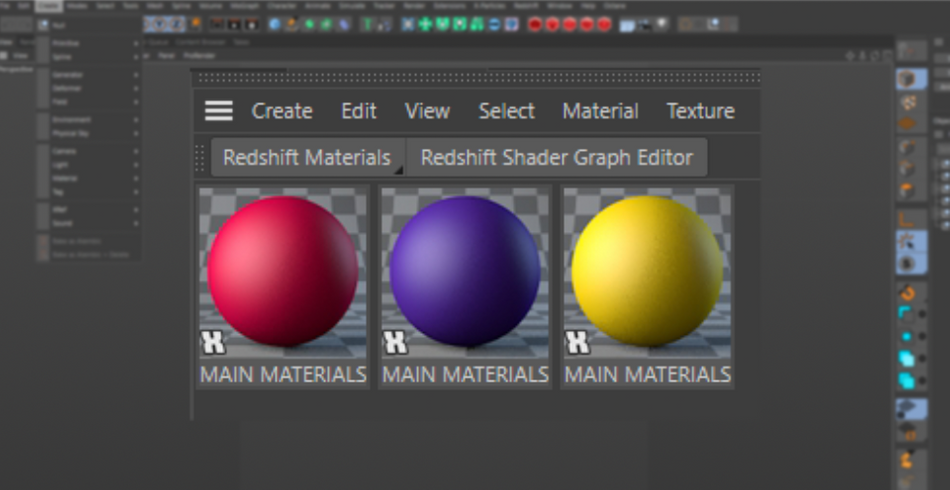
Task: Click the purple deformer icon in toolbar
Action: (x=344, y=24)
